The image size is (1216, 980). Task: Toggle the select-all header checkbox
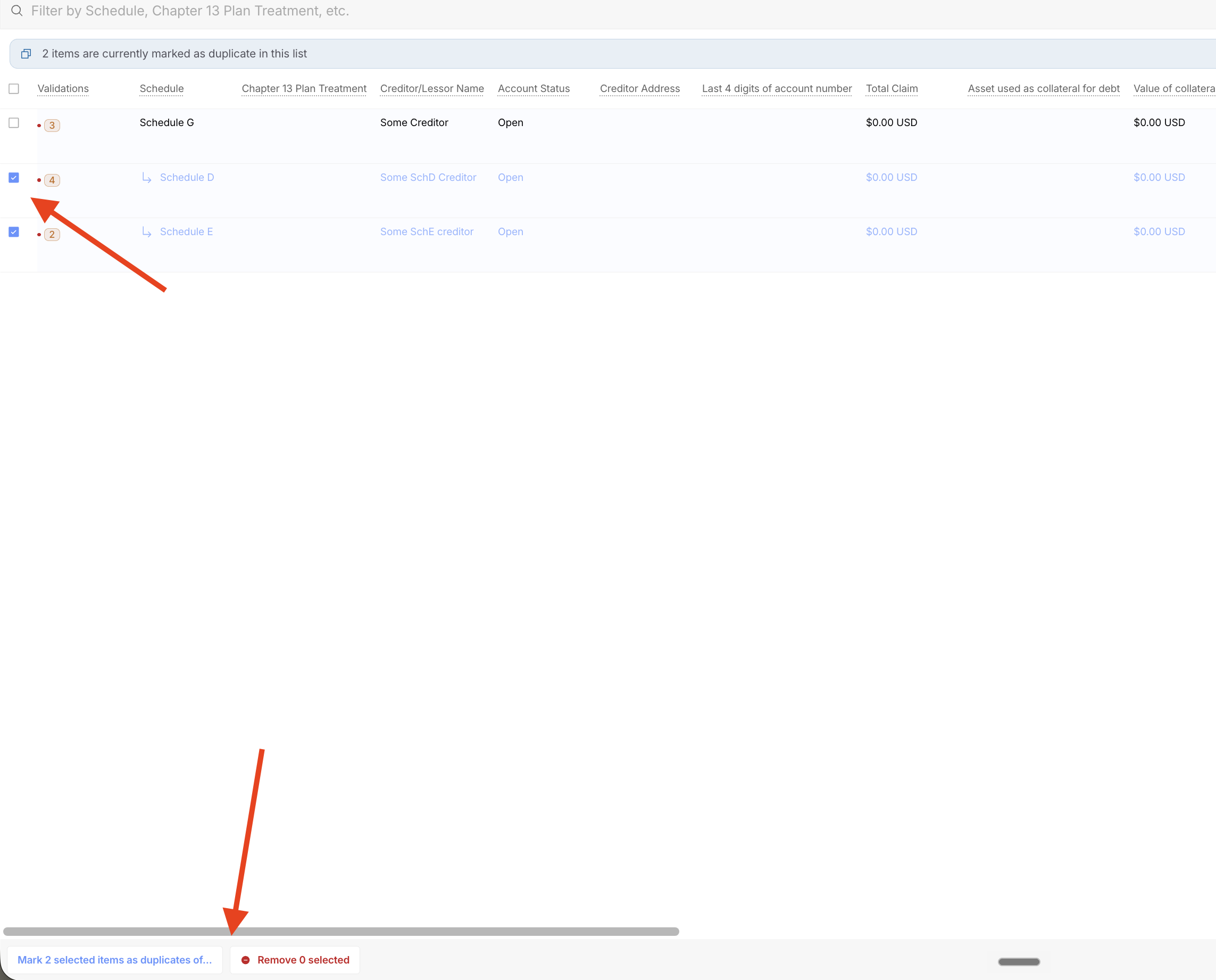(14, 89)
